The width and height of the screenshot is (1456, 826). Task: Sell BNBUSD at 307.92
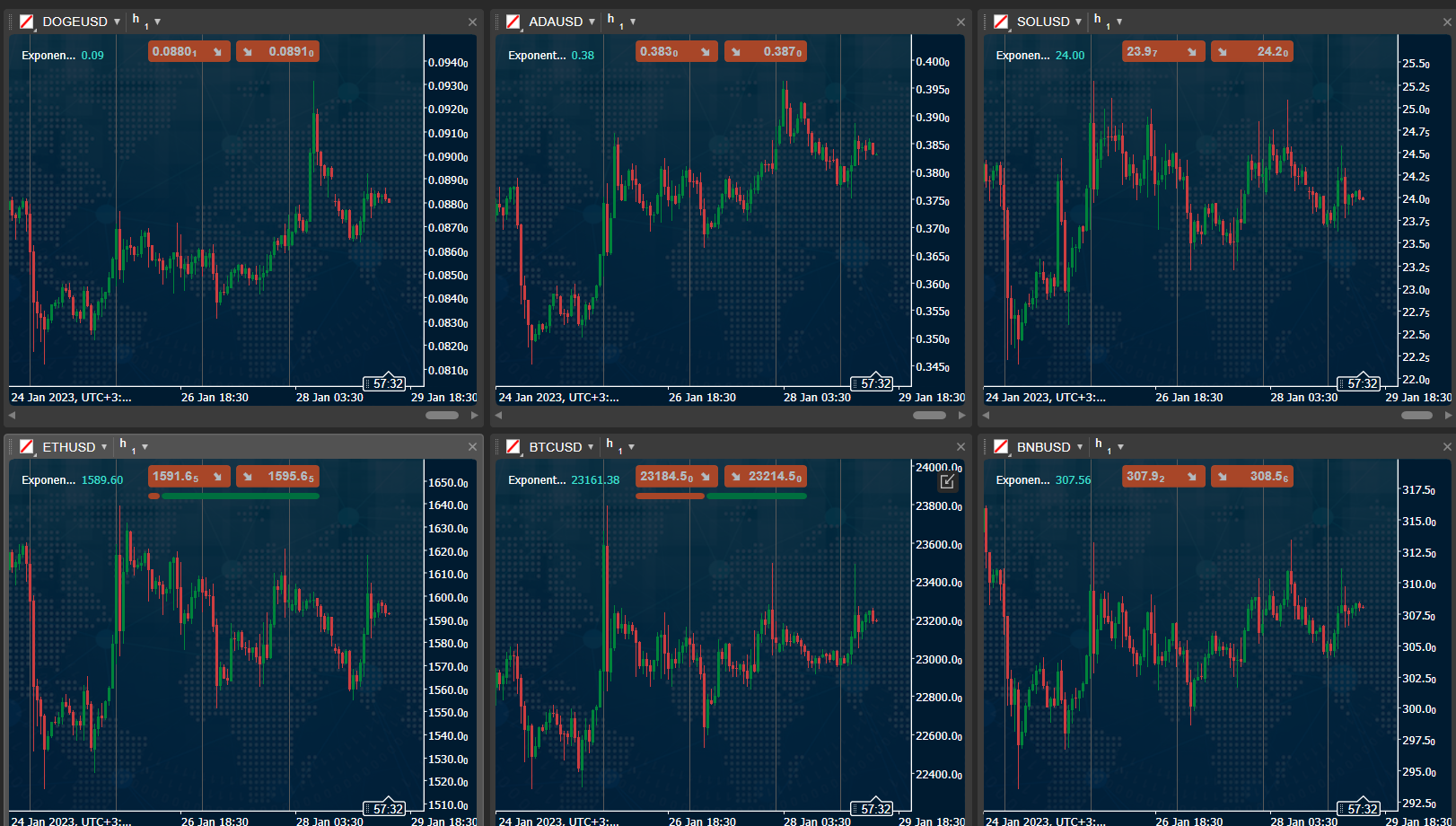pyautogui.click(x=1163, y=477)
